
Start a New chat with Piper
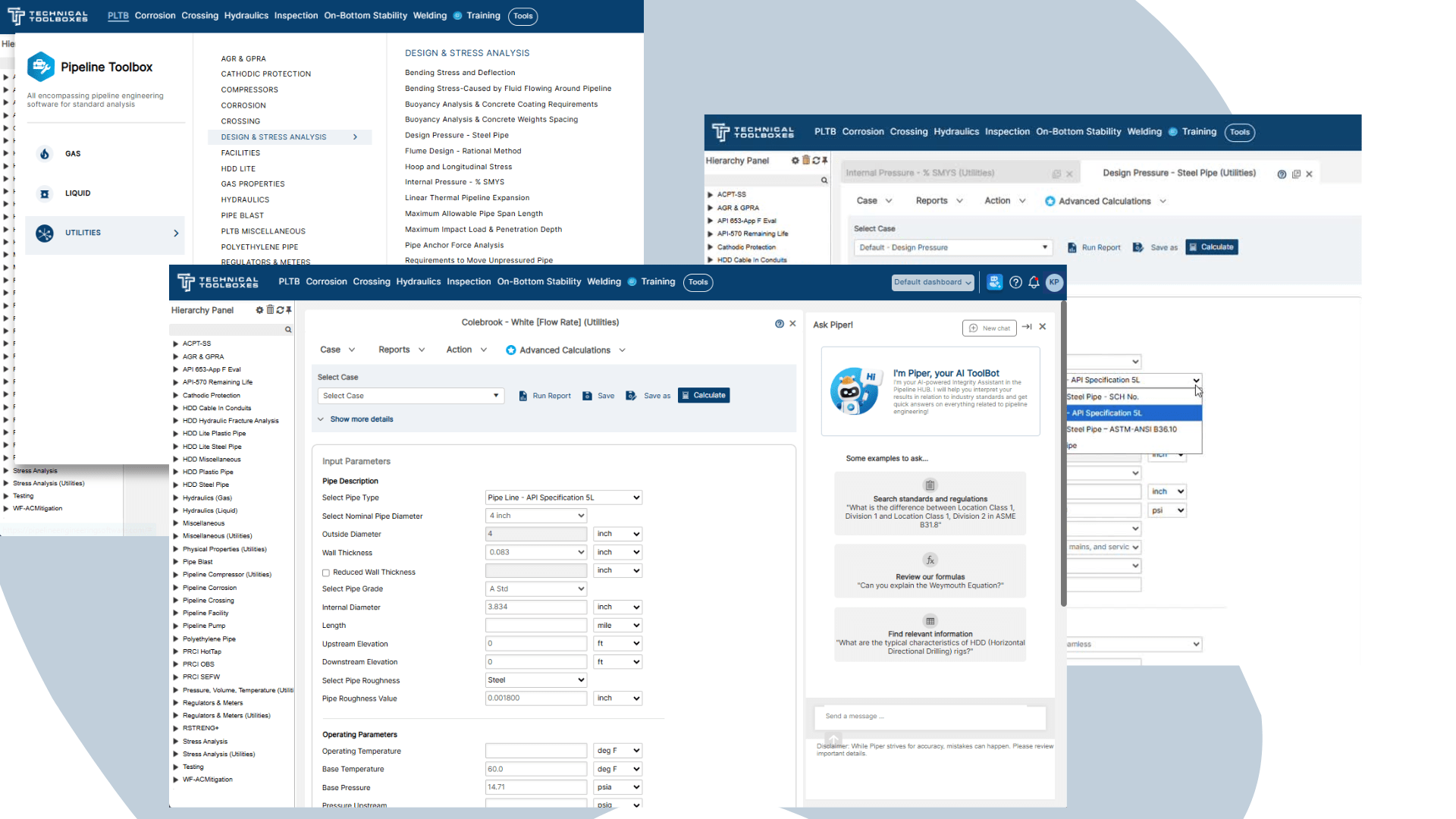[989, 328]
